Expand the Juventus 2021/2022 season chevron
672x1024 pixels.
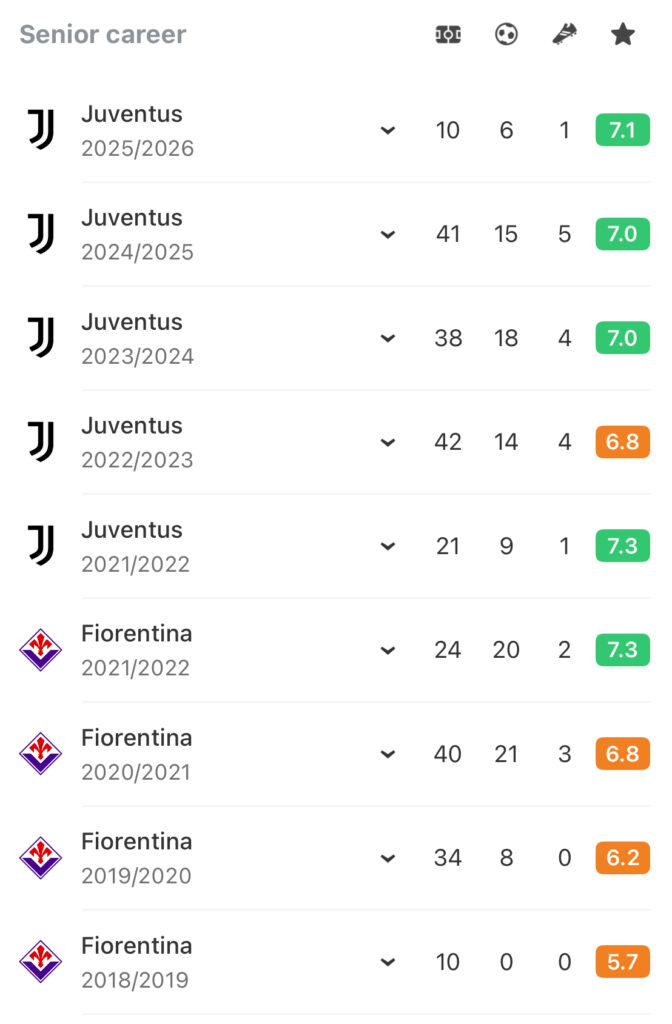[x=388, y=547]
